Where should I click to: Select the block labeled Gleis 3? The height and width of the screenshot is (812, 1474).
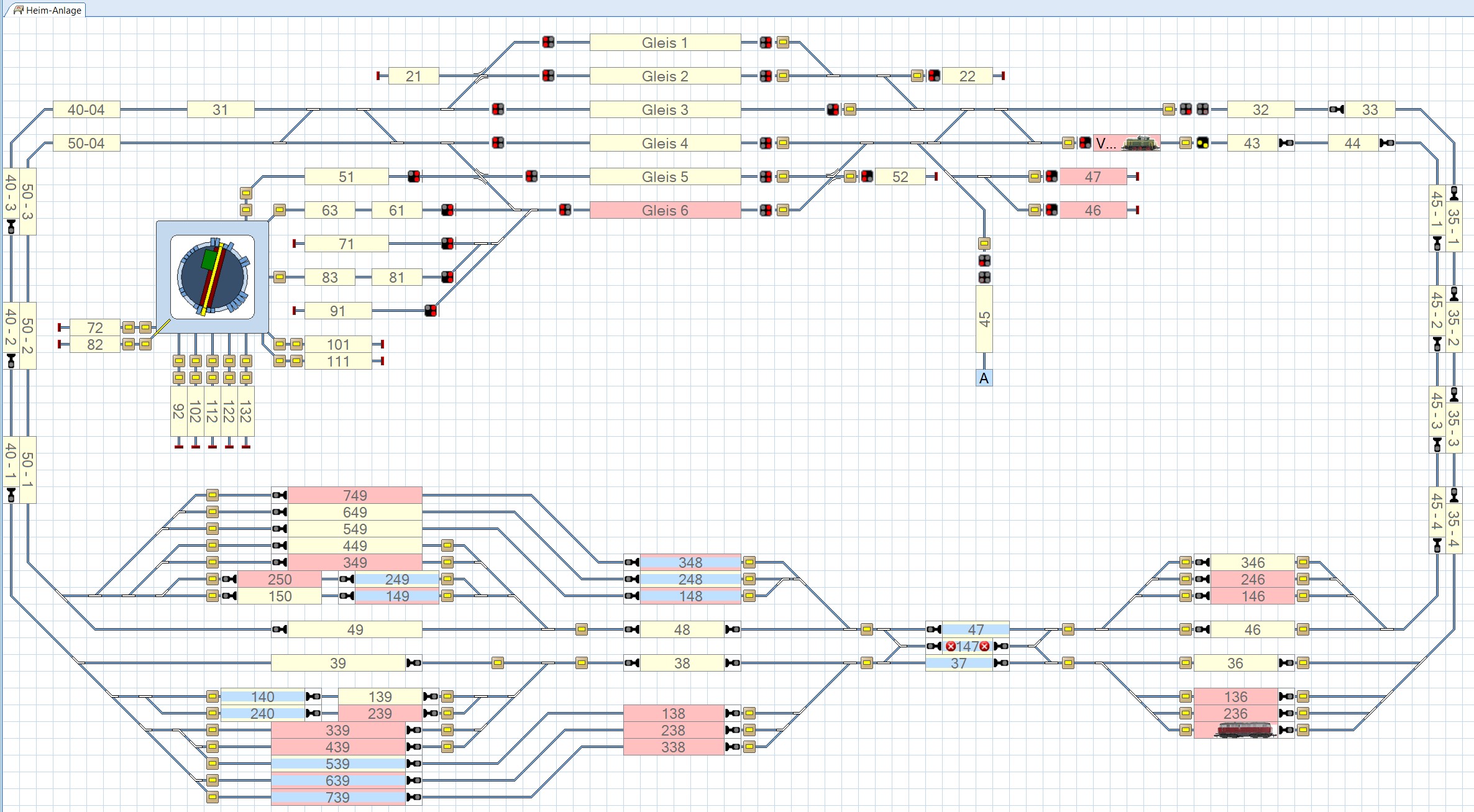[x=664, y=109]
